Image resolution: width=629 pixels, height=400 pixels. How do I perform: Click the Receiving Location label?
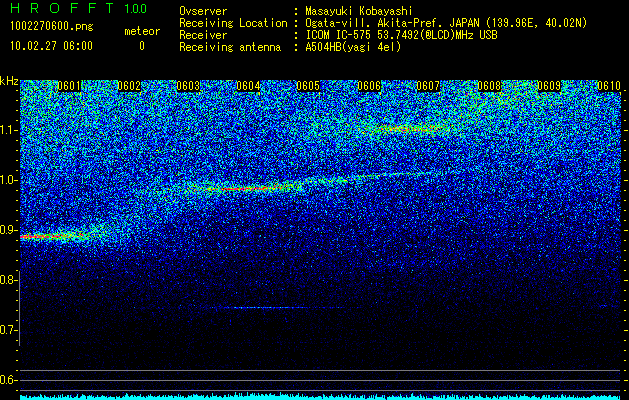click(x=233, y=23)
